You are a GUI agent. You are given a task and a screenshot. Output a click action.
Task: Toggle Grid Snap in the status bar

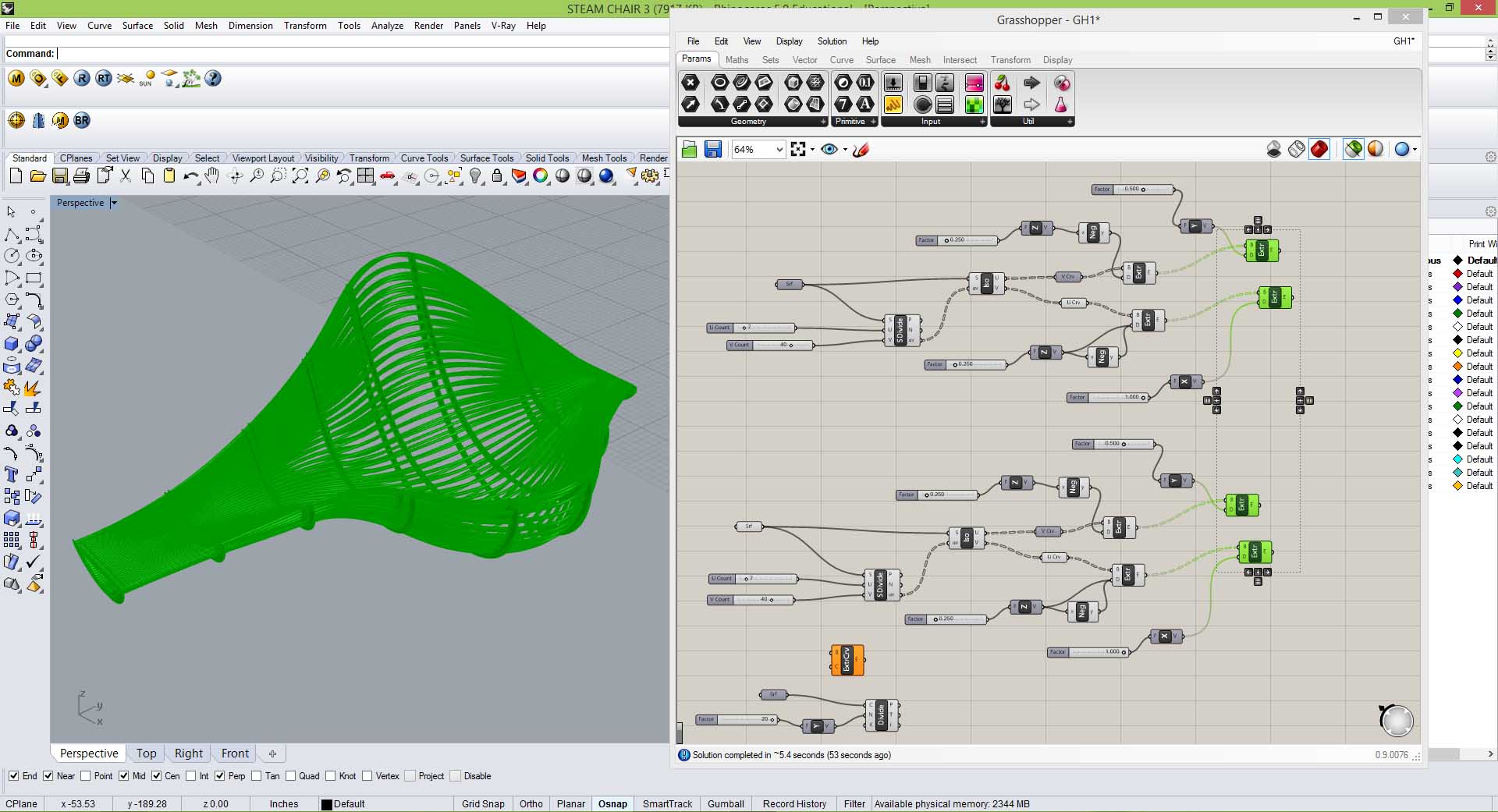[x=482, y=803]
